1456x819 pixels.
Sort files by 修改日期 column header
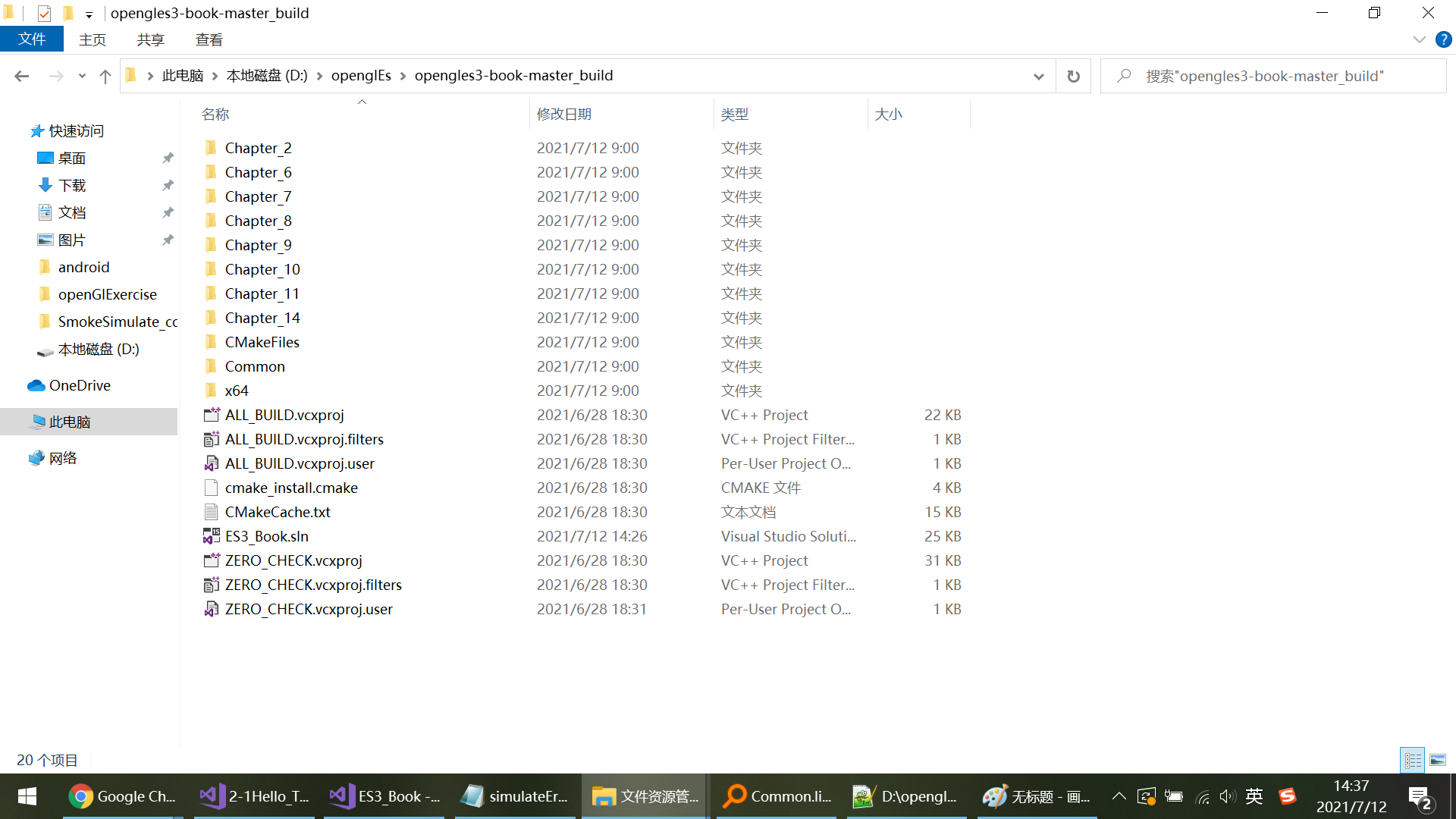(564, 114)
